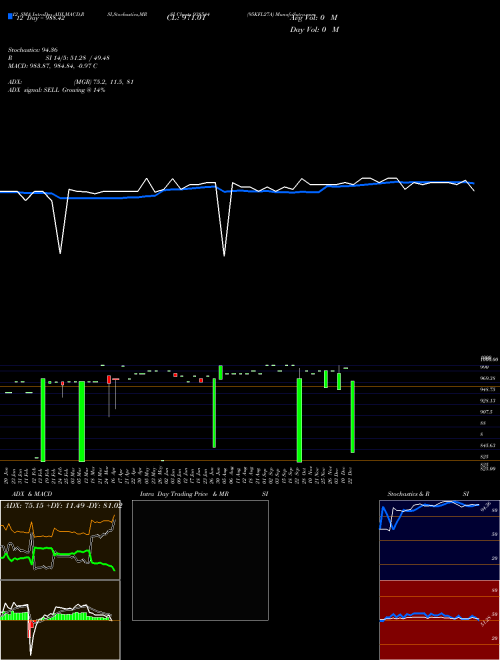Click the 'ADX signal: SELL Growing @ 14%' text

(x=56, y=90)
